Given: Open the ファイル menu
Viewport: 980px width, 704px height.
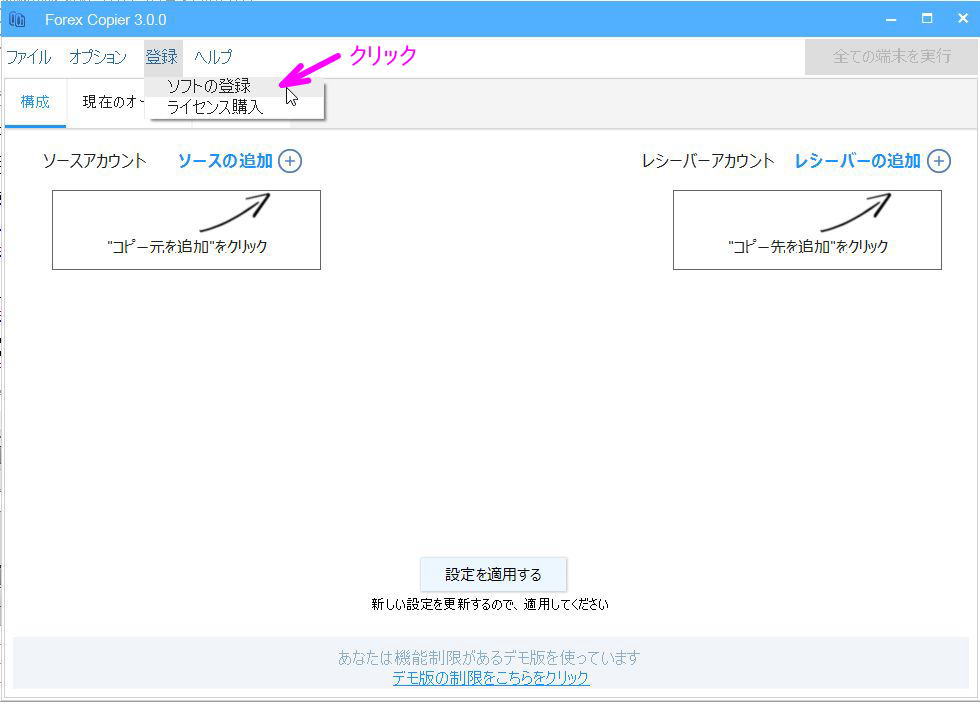Looking at the screenshot, I should click(29, 57).
